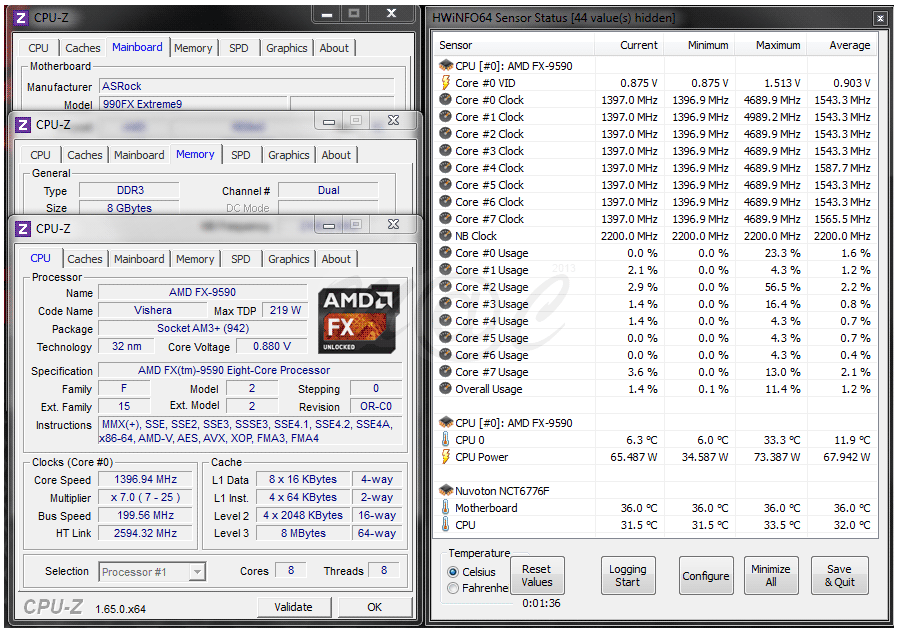Viewport: 899px width, 633px height.
Task: Click the Maximum column header
Action: (x=771, y=45)
